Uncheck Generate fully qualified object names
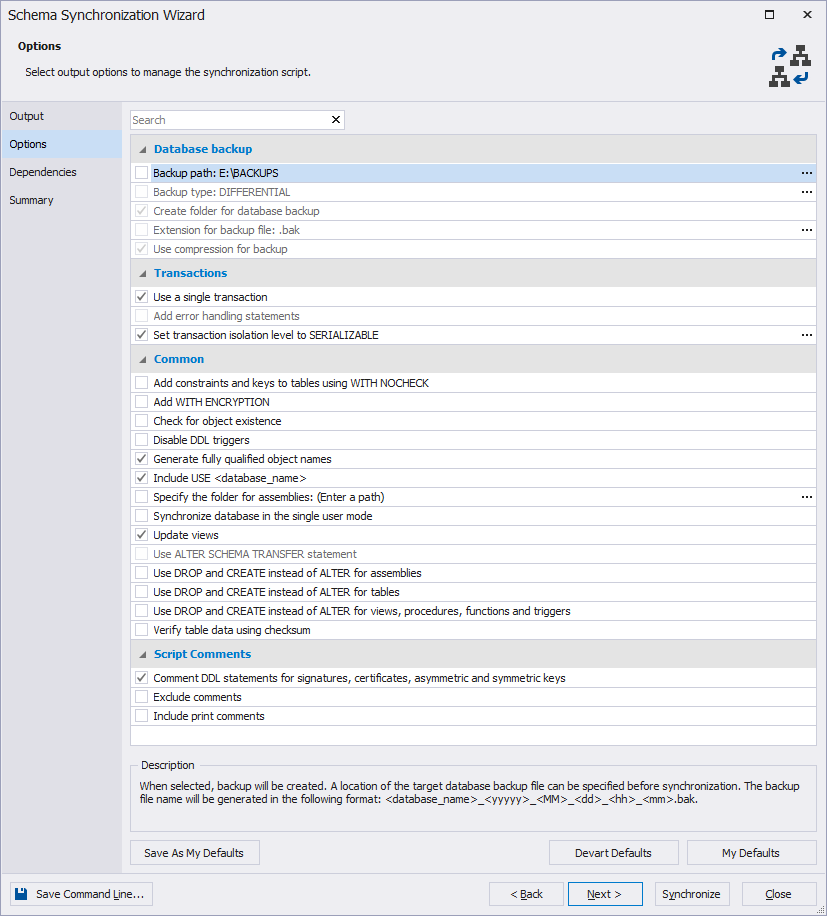 pos(141,459)
